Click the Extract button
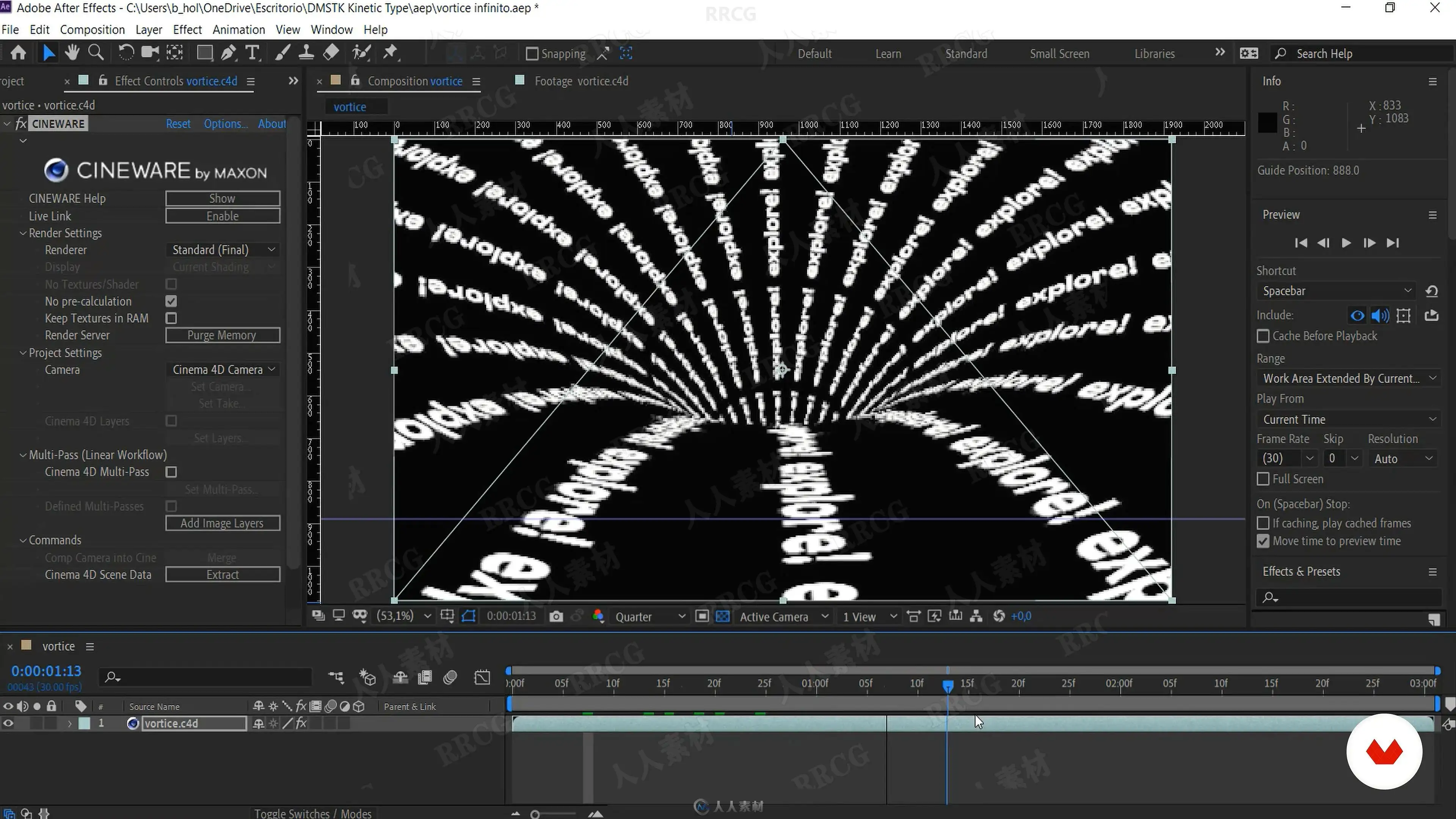This screenshot has width=1456, height=819. pyautogui.click(x=222, y=575)
